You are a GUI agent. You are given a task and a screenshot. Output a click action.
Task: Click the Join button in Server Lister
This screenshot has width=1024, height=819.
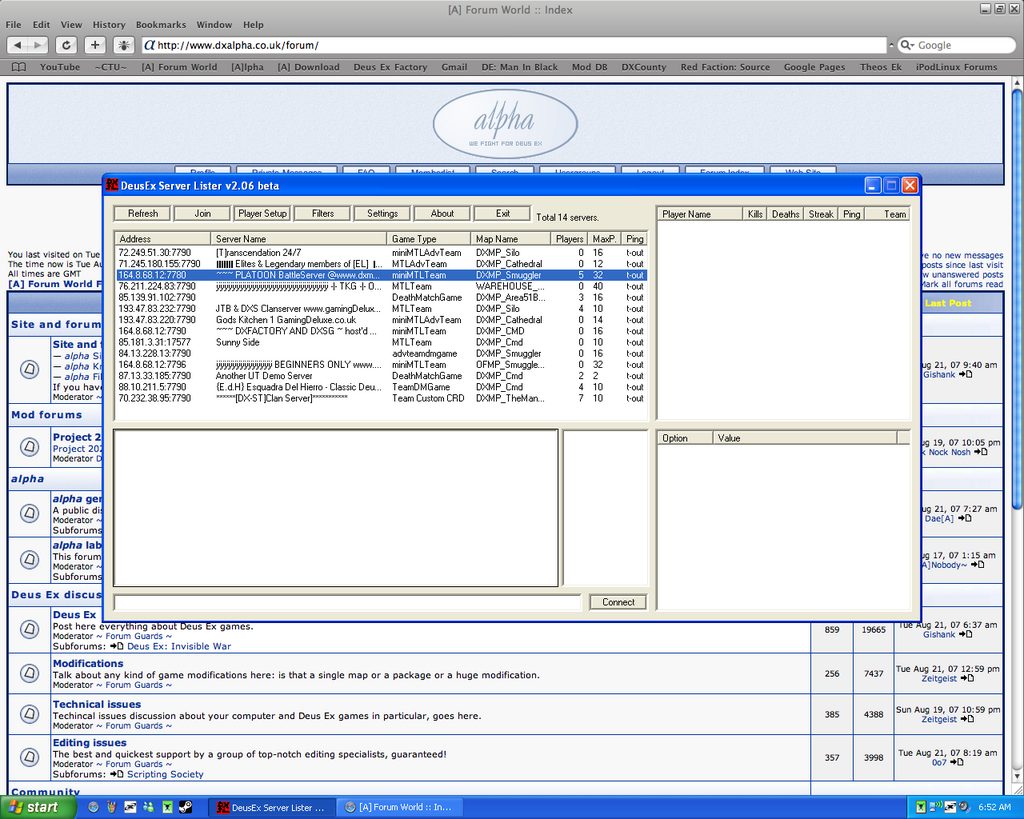click(202, 214)
